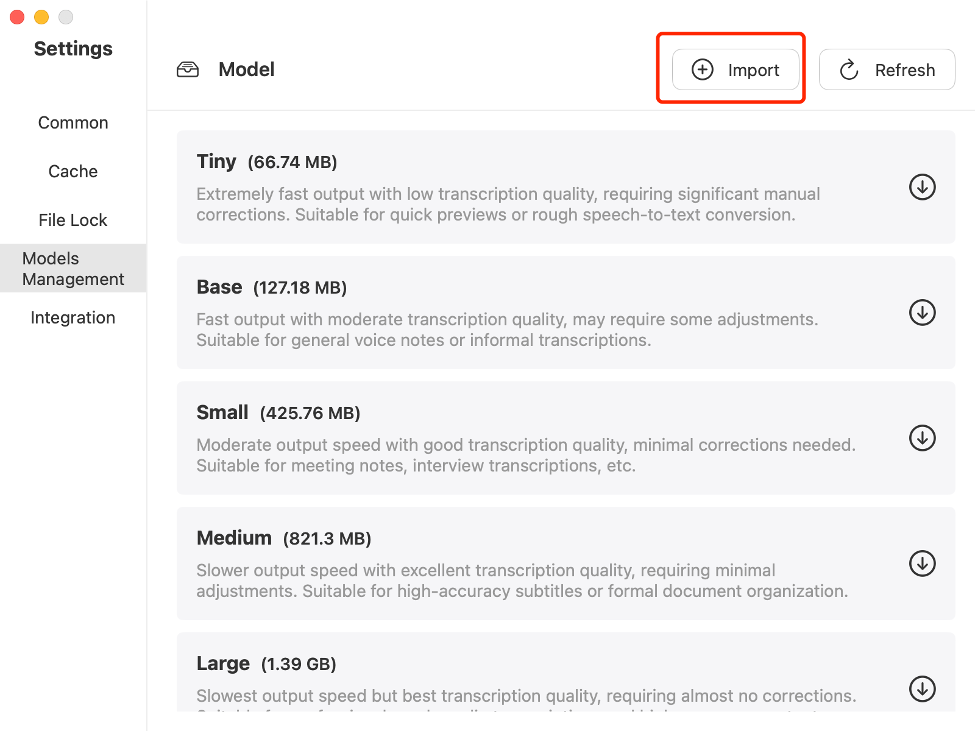The height and width of the screenshot is (732, 976).
Task: Click the Medium model description text
Action: (x=522, y=581)
